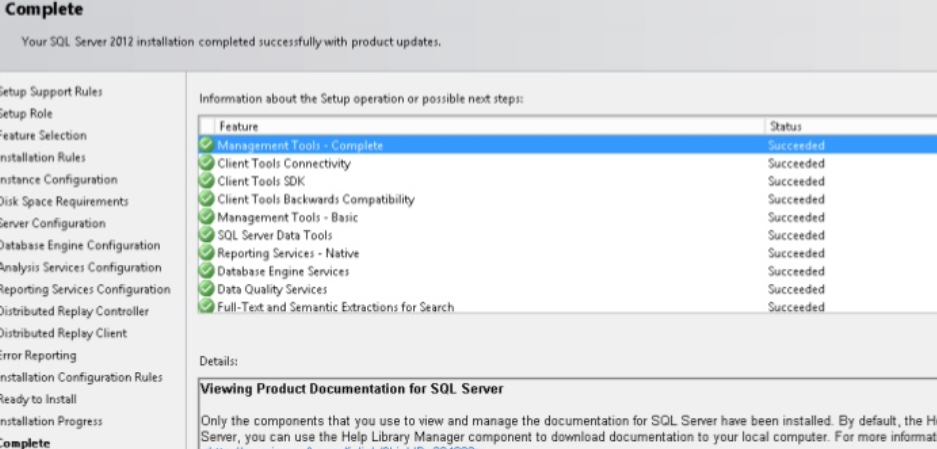The image size is (937, 449).
Task: Open Database Engine Configuration step
Action: tap(79, 246)
